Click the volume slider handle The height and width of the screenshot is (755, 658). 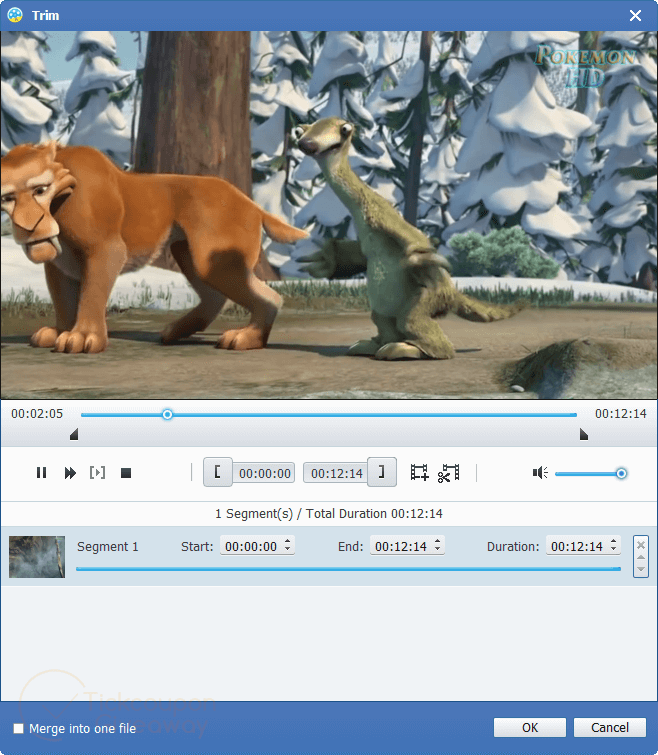tap(621, 473)
